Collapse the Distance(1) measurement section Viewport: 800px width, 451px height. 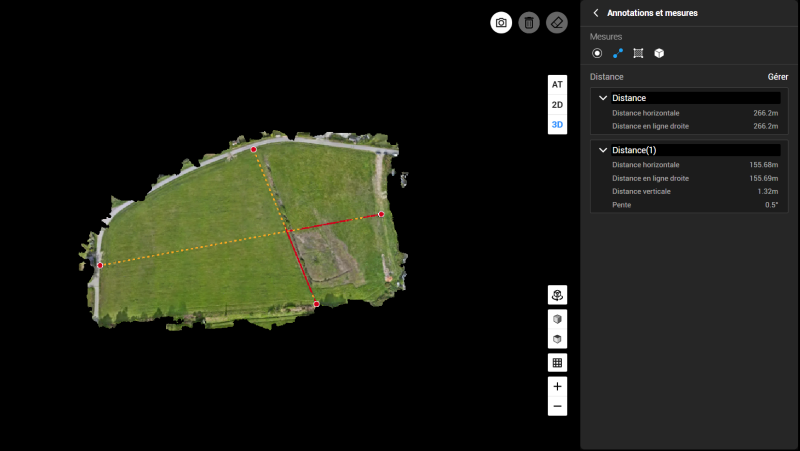[x=603, y=150]
